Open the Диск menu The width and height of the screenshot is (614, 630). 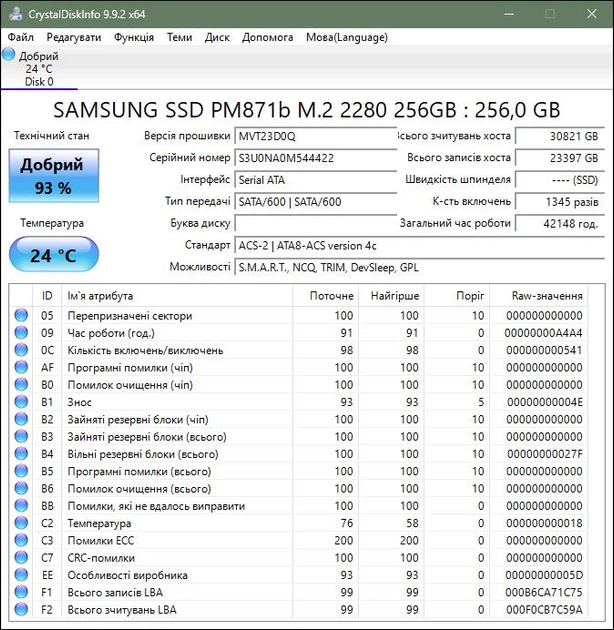click(217, 37)
